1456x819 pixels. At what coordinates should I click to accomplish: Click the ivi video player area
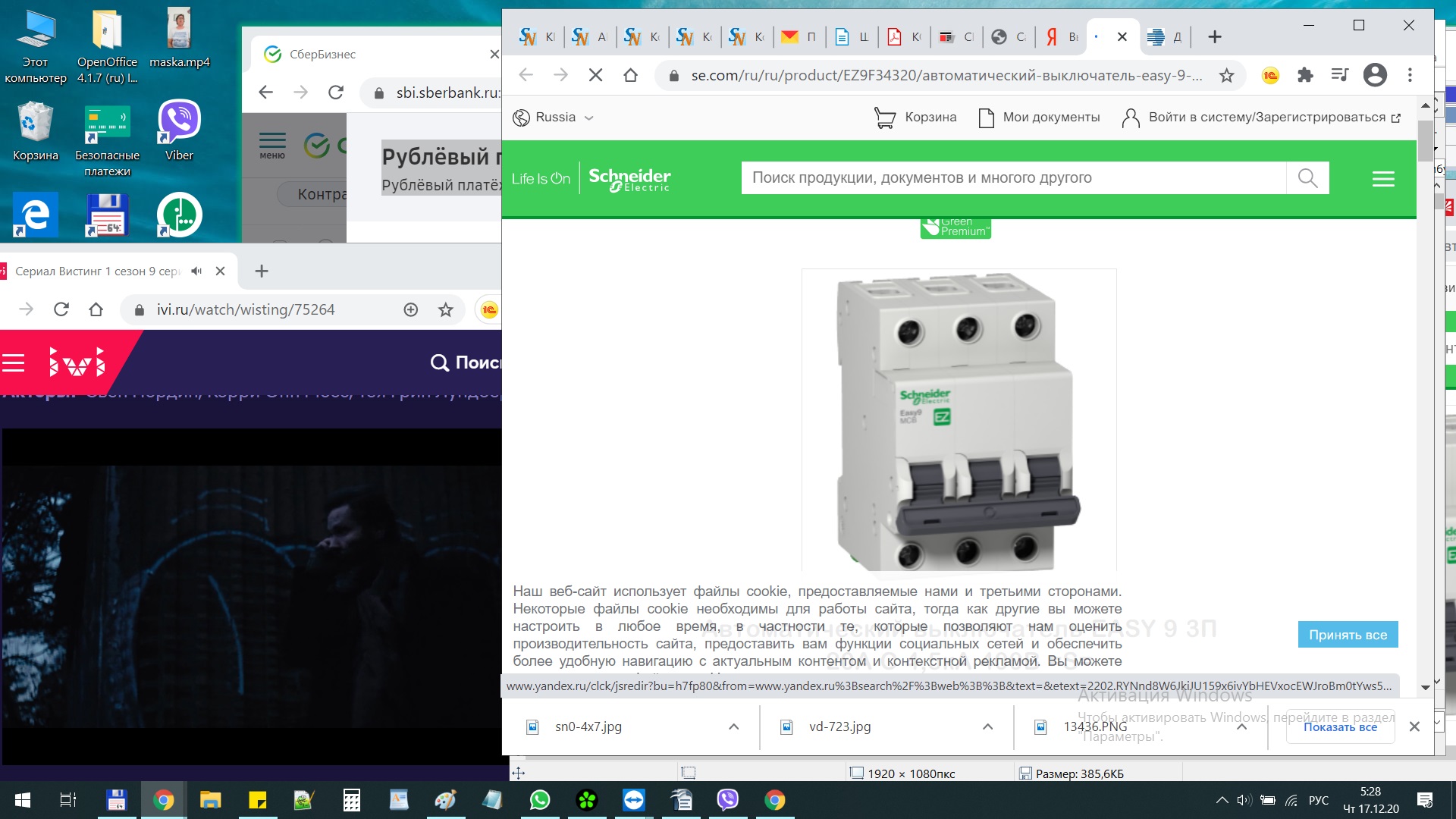[x=251, y=597]
